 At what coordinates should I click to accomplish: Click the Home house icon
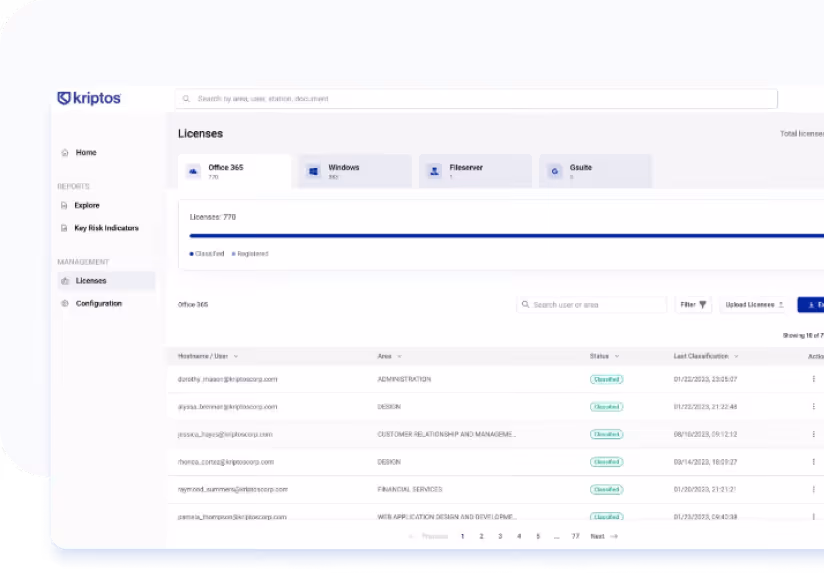point(65,152)
